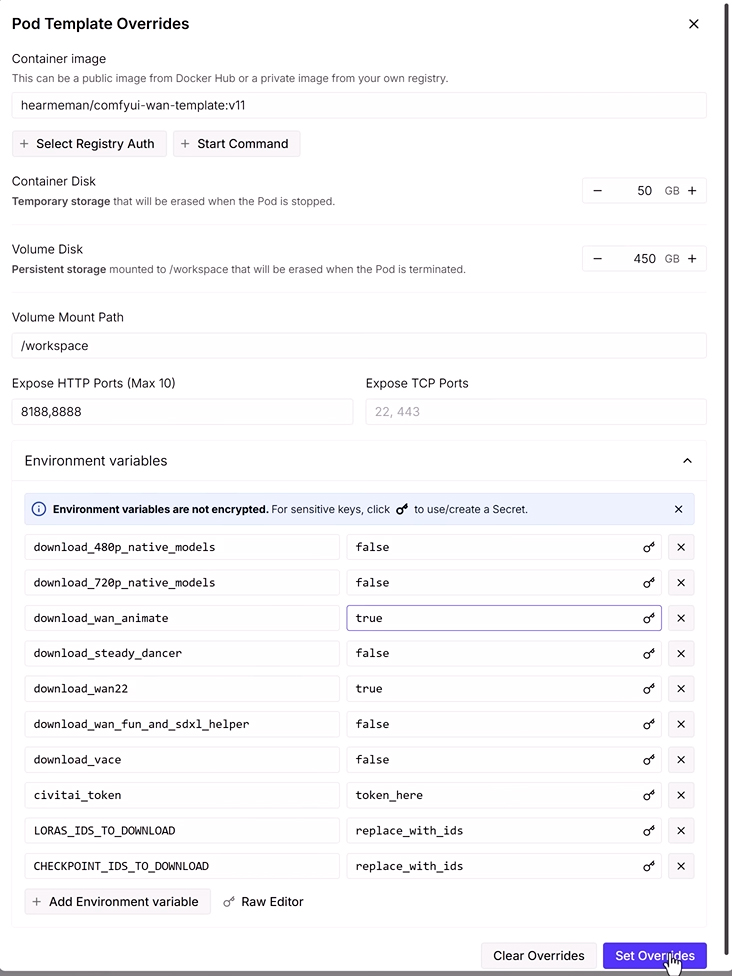
Task: Remove download_480p_native_models variable
Action: click(x=681, y=547)
